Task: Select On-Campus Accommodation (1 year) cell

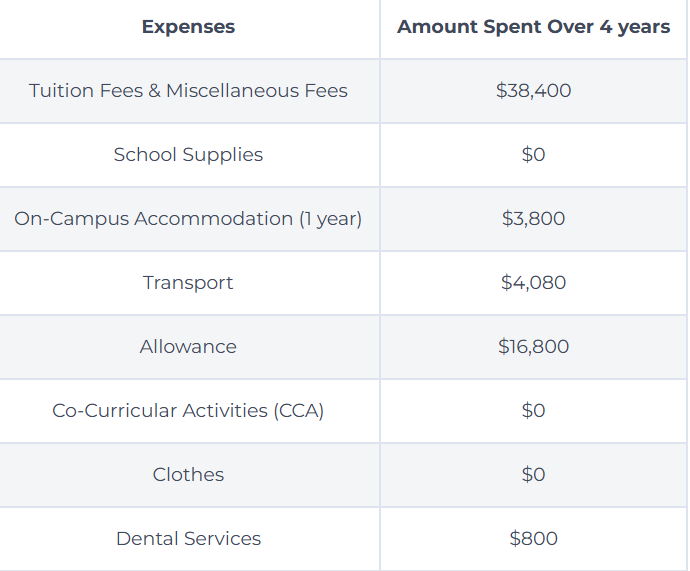Action: 188,219
